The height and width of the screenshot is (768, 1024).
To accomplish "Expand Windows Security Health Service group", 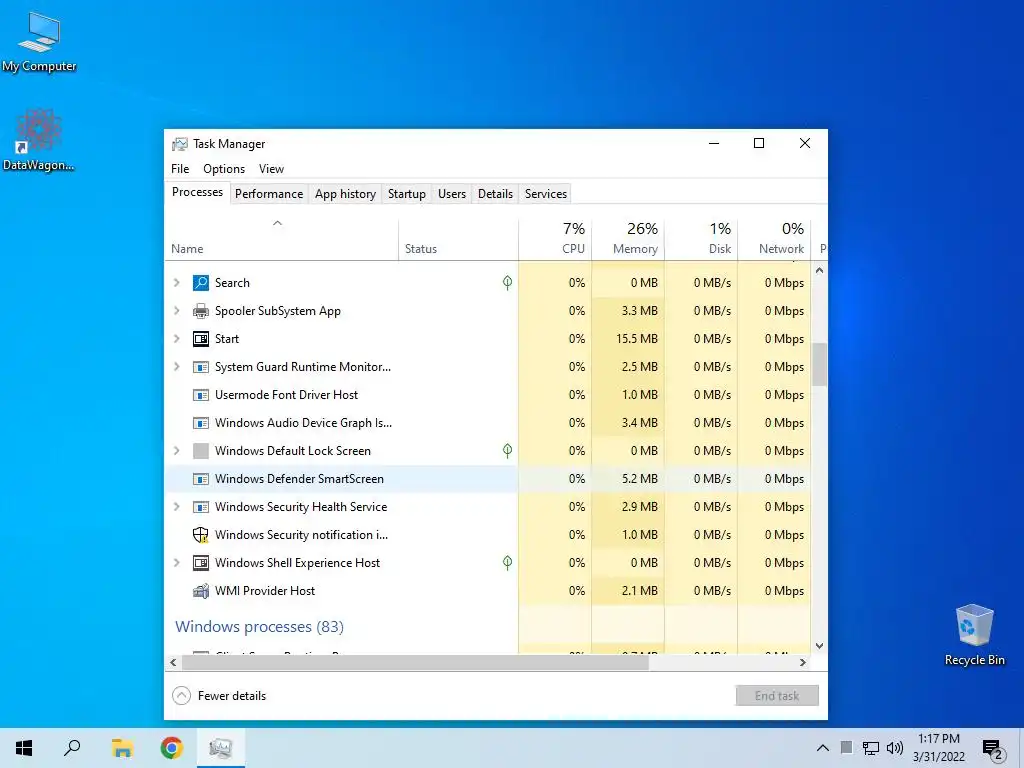I will tap(176, 507).
